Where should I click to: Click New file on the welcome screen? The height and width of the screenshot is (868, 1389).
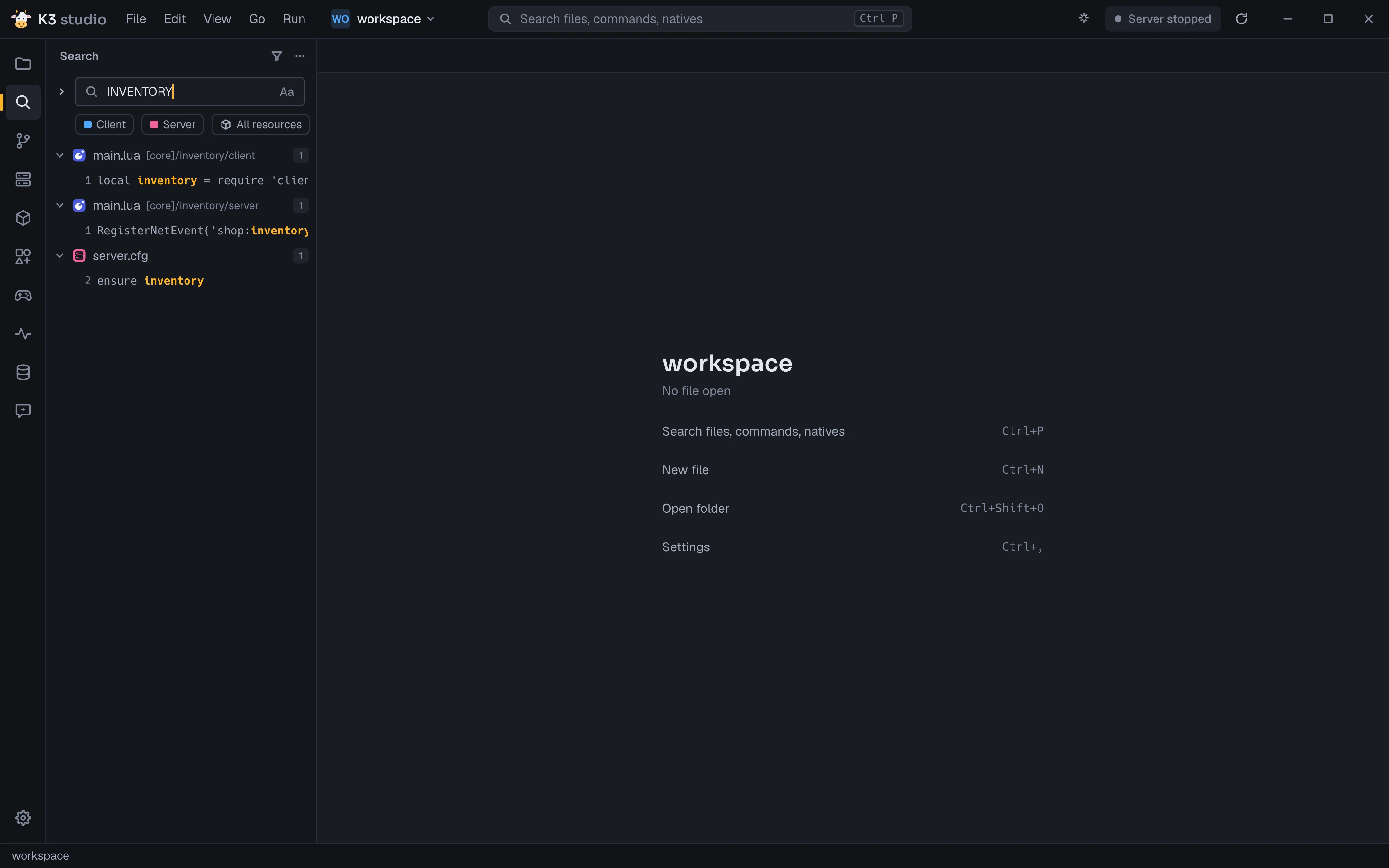tap(853, 470)
